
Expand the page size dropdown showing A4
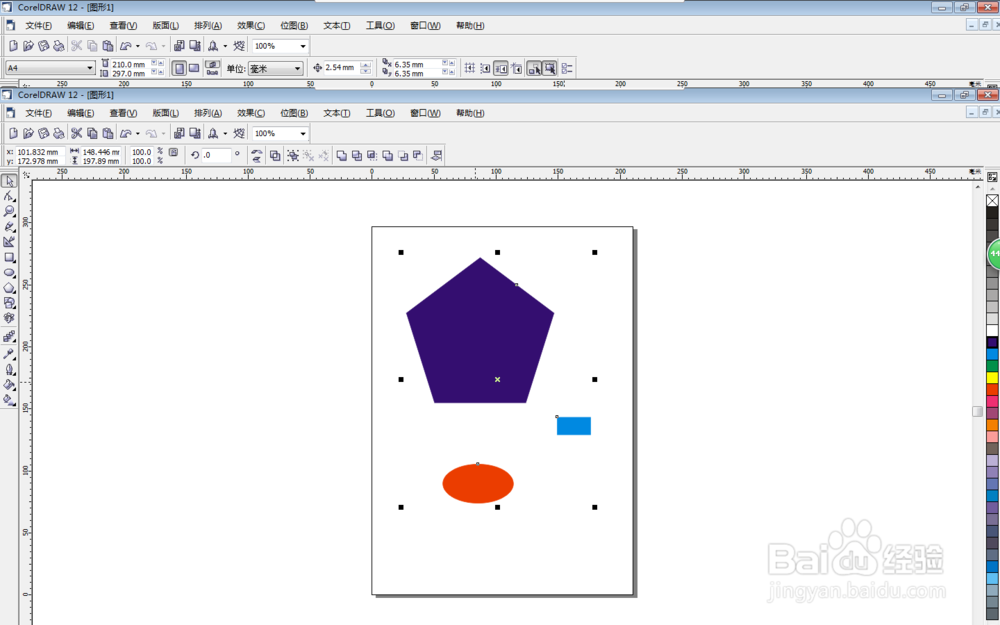pos(88,67)
